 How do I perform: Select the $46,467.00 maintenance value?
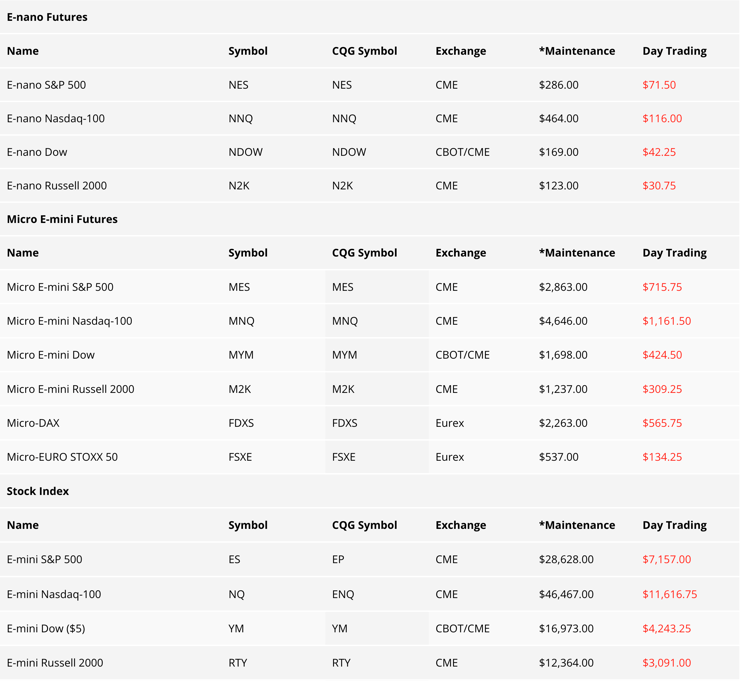[x=566, y=594]
